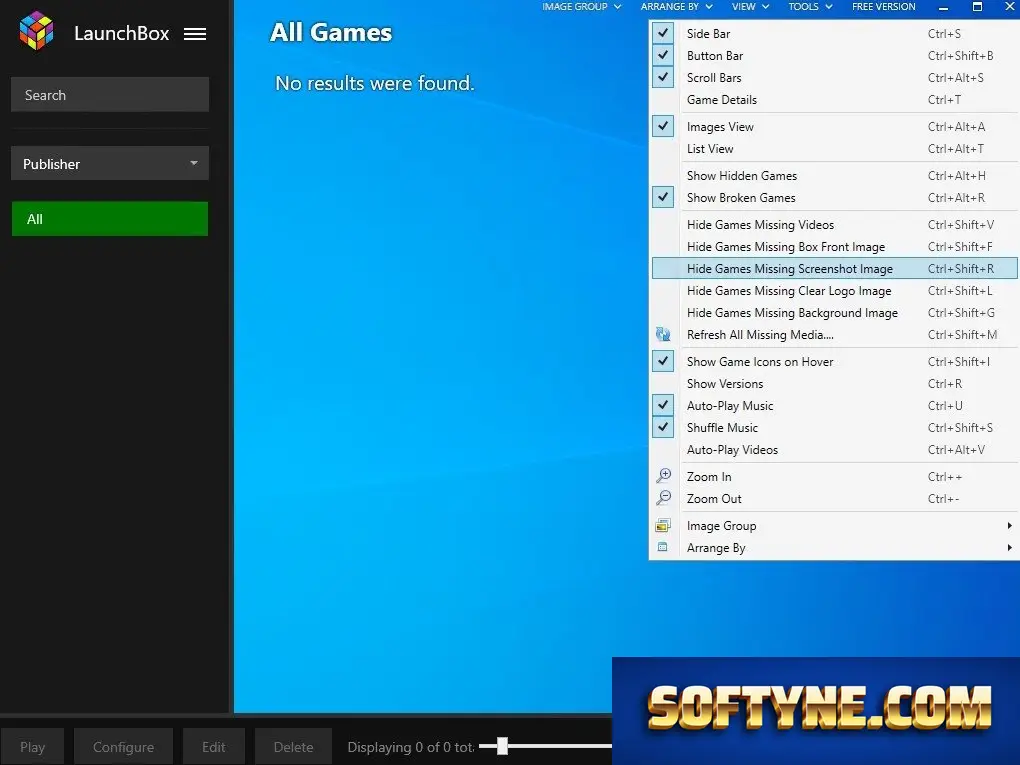Screen dimensions: 1020x765
Task: Uncheck the Side Bar checkbox
Action: (x=663, y=33)
